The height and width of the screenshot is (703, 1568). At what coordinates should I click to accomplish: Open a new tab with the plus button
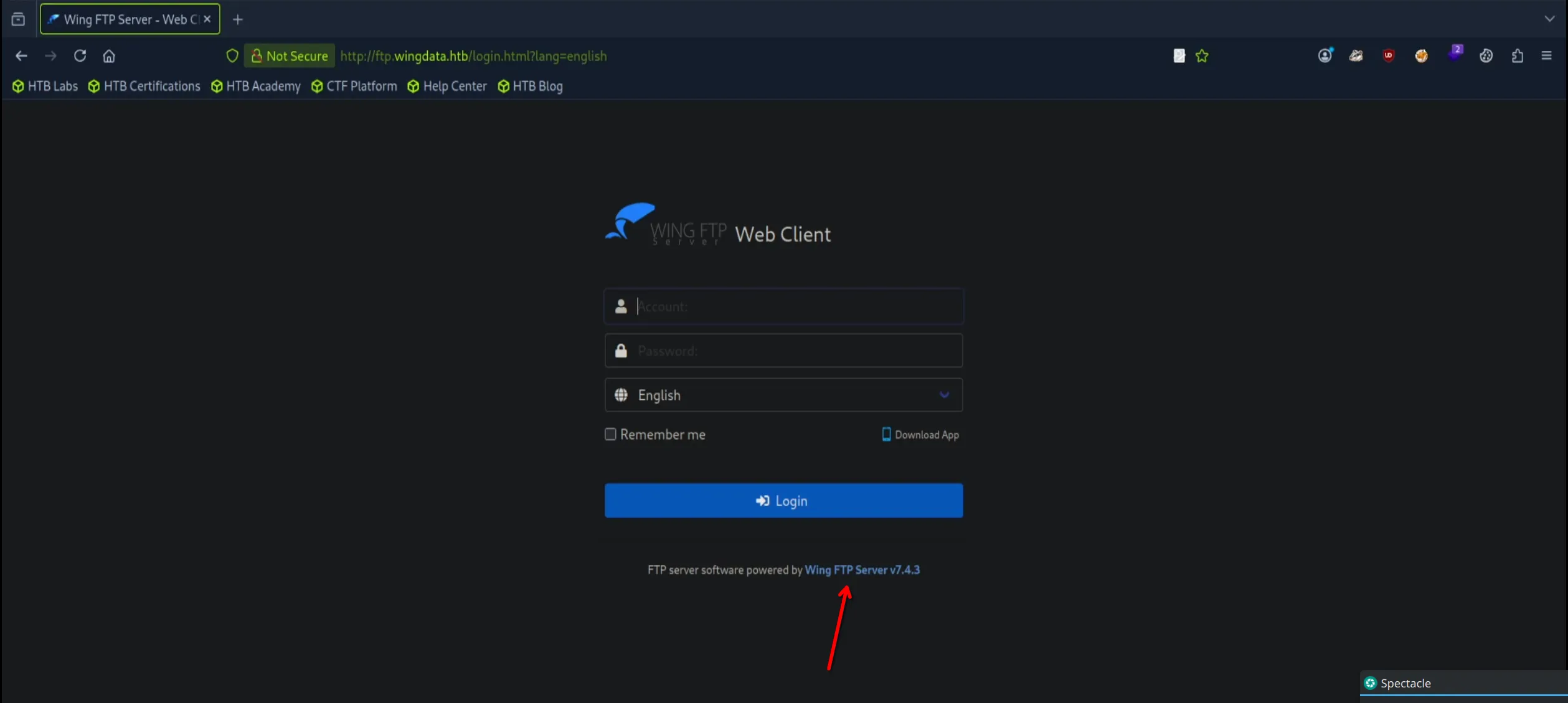click(x=237, y=19)
